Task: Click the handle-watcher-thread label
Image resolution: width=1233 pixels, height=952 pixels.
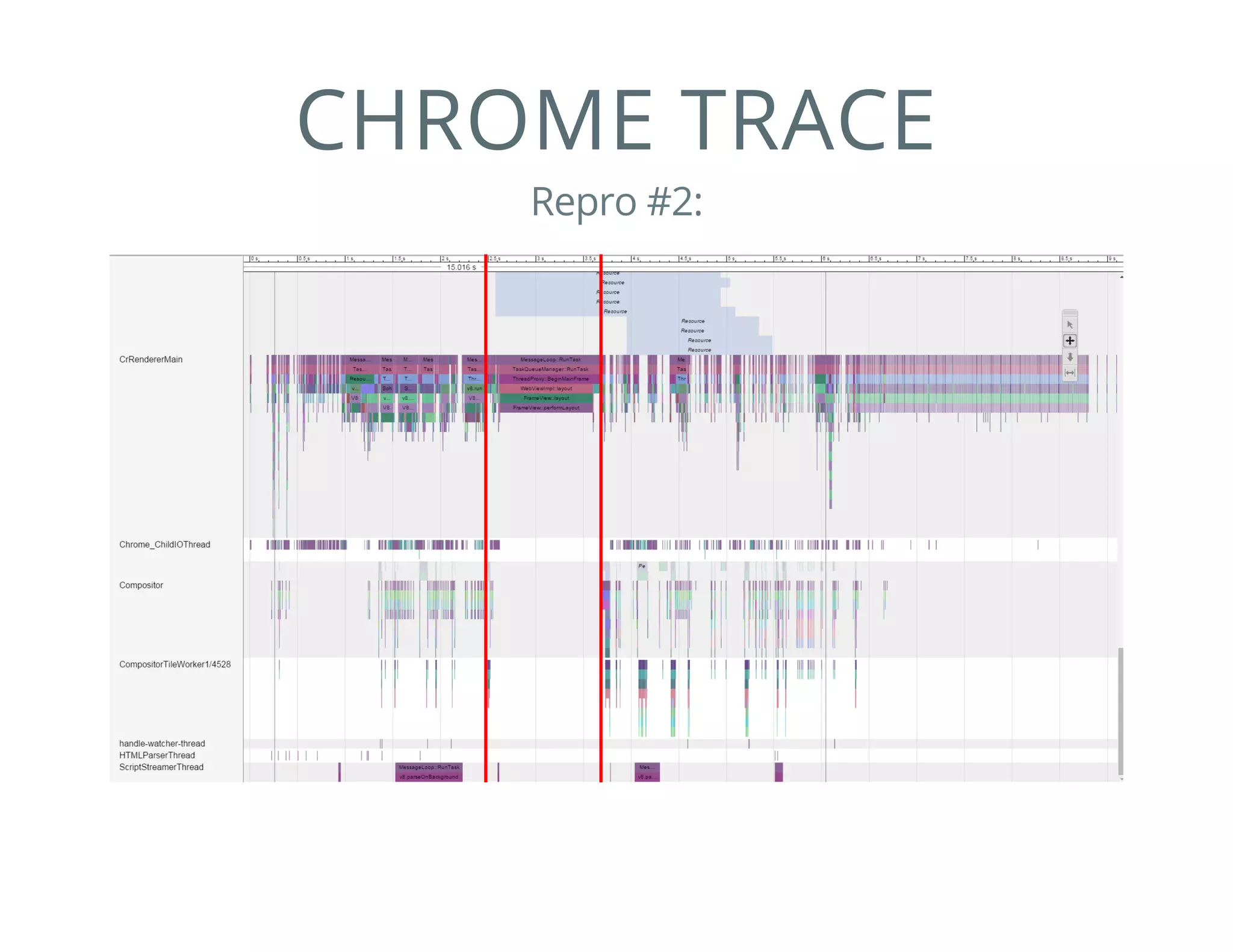Action: point(162,744)
